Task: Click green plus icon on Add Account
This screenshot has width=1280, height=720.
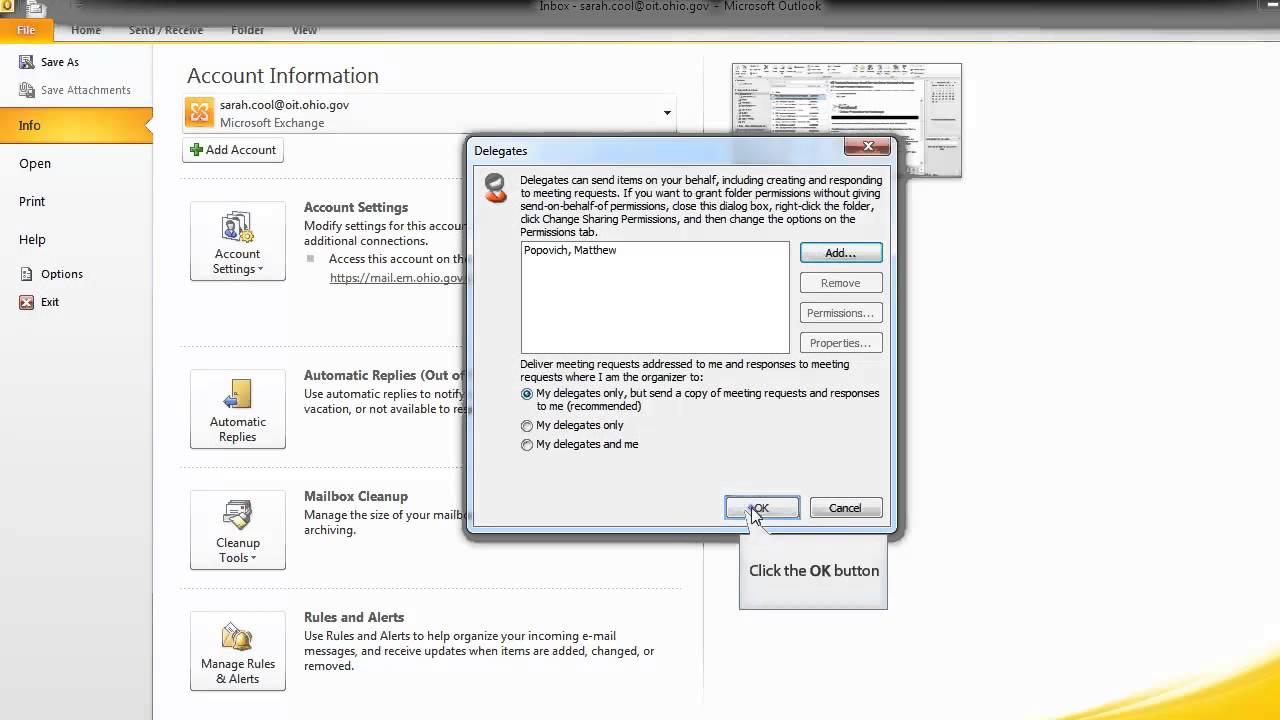Action: click(196, 150)
